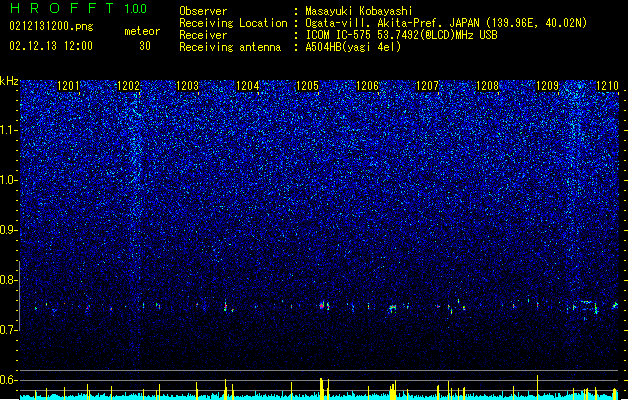629x400 pixels.
Task: Click the 1.0 kHz axis label
Action: pyautogui.click(x=9, y=180)
